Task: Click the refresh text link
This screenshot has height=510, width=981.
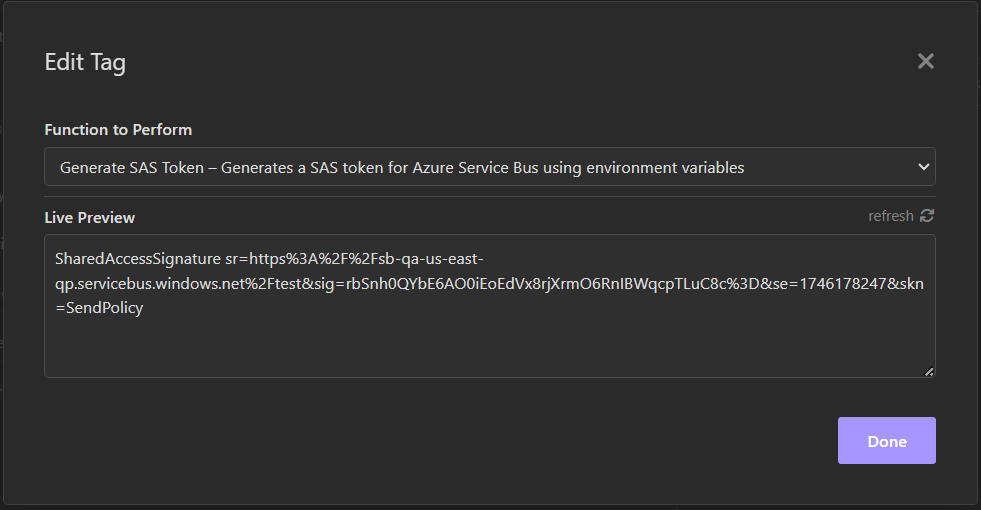Action: (x=890, y=216)
